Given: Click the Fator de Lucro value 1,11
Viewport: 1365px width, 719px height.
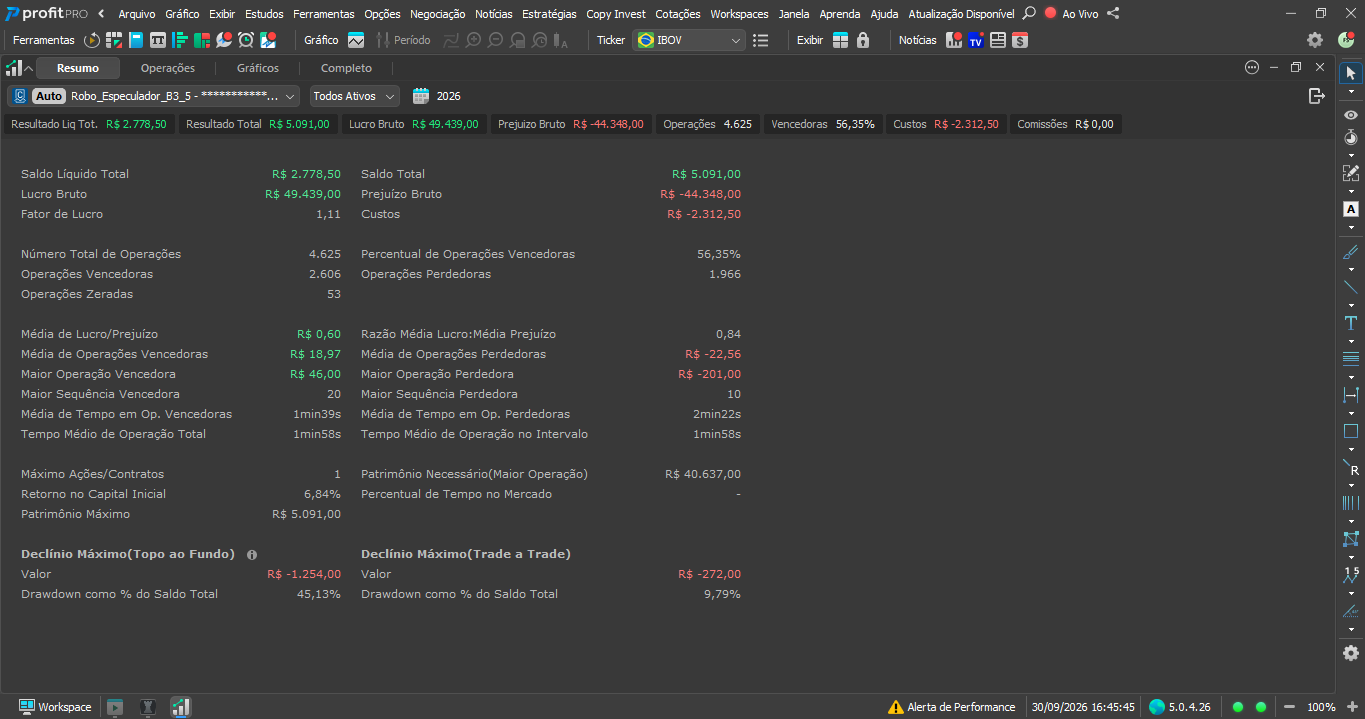Looking at the screenshot, I should pos(329,214).
